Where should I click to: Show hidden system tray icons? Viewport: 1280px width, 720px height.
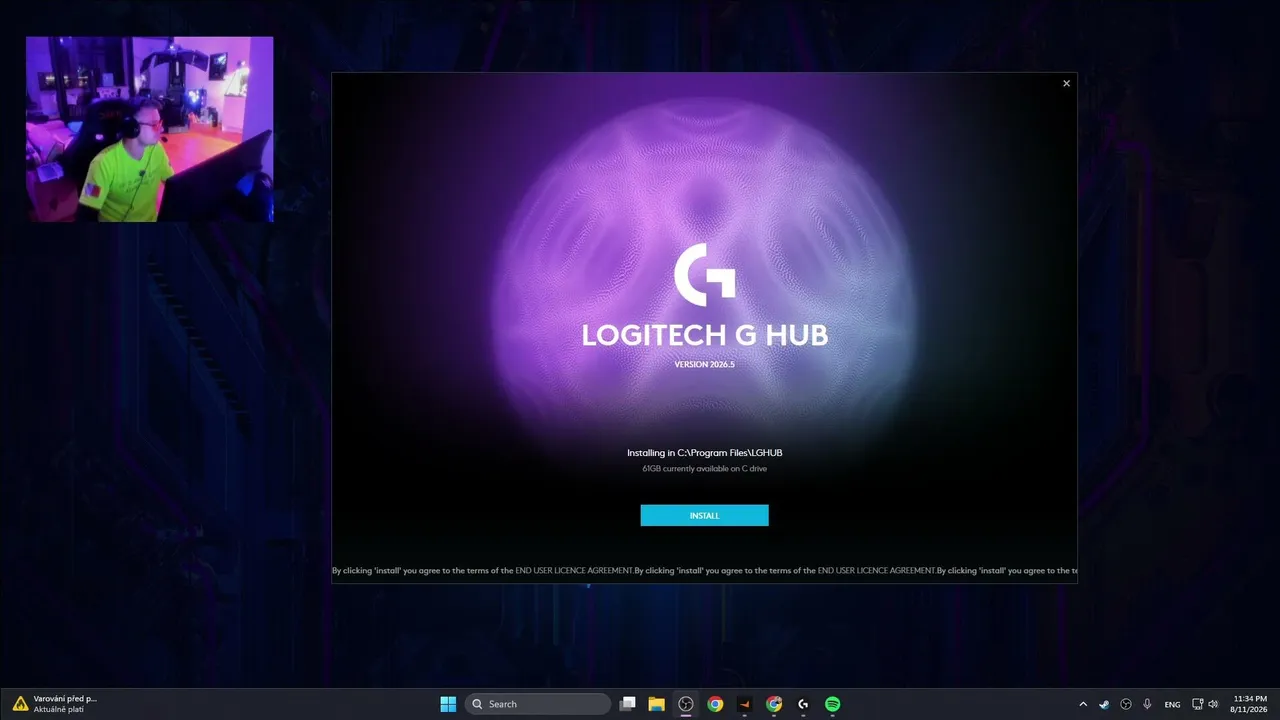1083,704
